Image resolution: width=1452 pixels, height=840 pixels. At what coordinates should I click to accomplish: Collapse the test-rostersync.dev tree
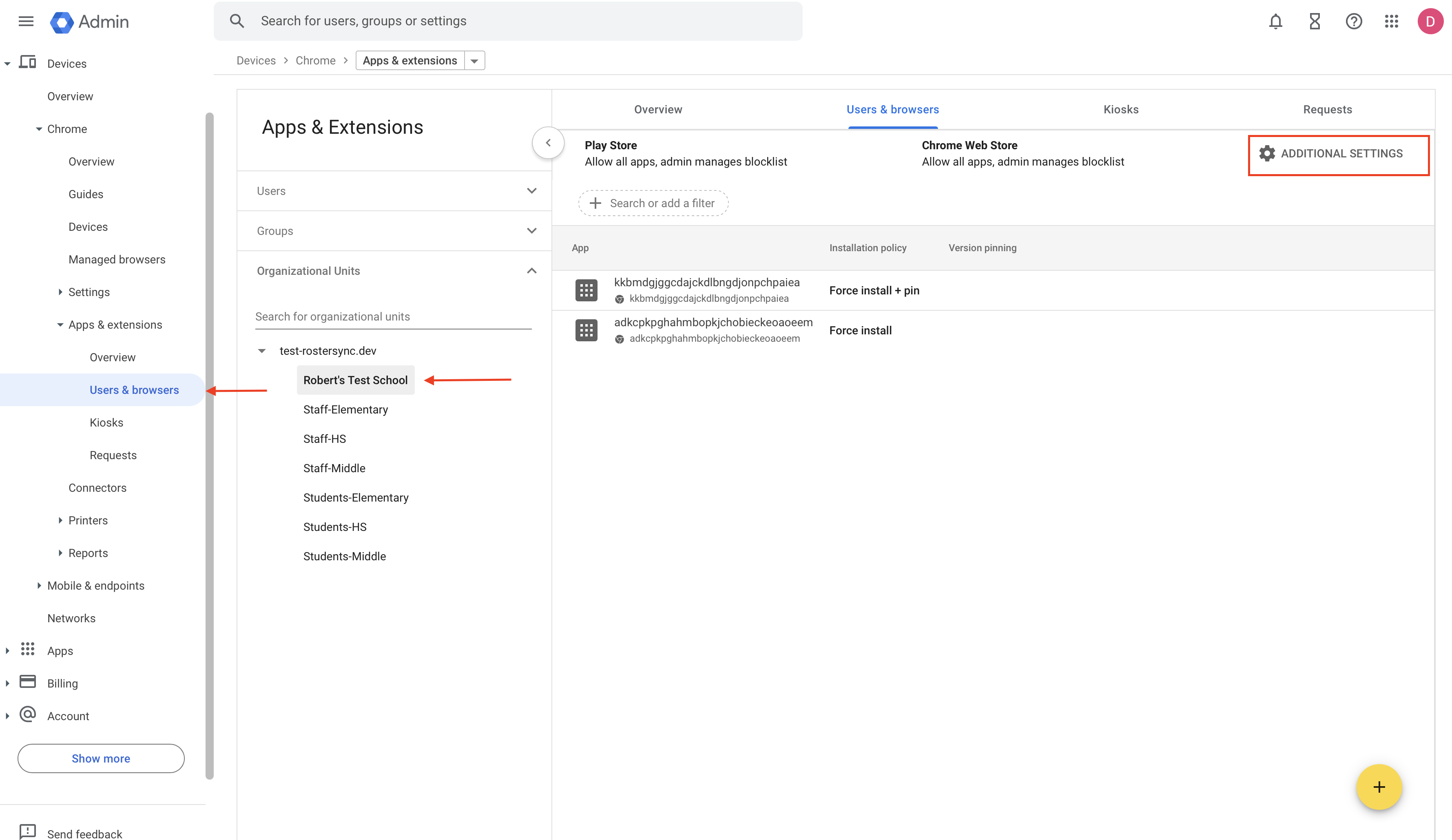[x=262, y=350]
